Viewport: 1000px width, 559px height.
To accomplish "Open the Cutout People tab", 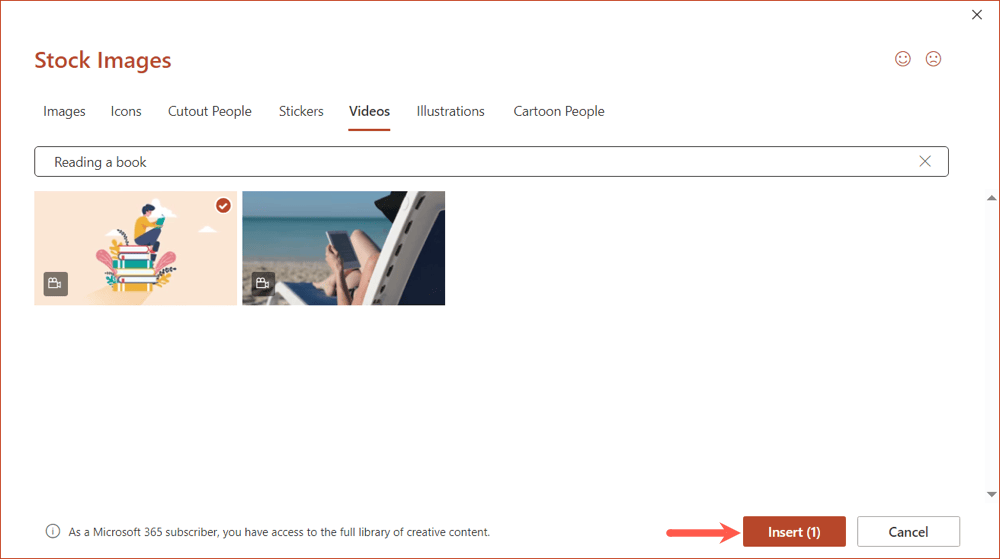I will tap(210, 112).
